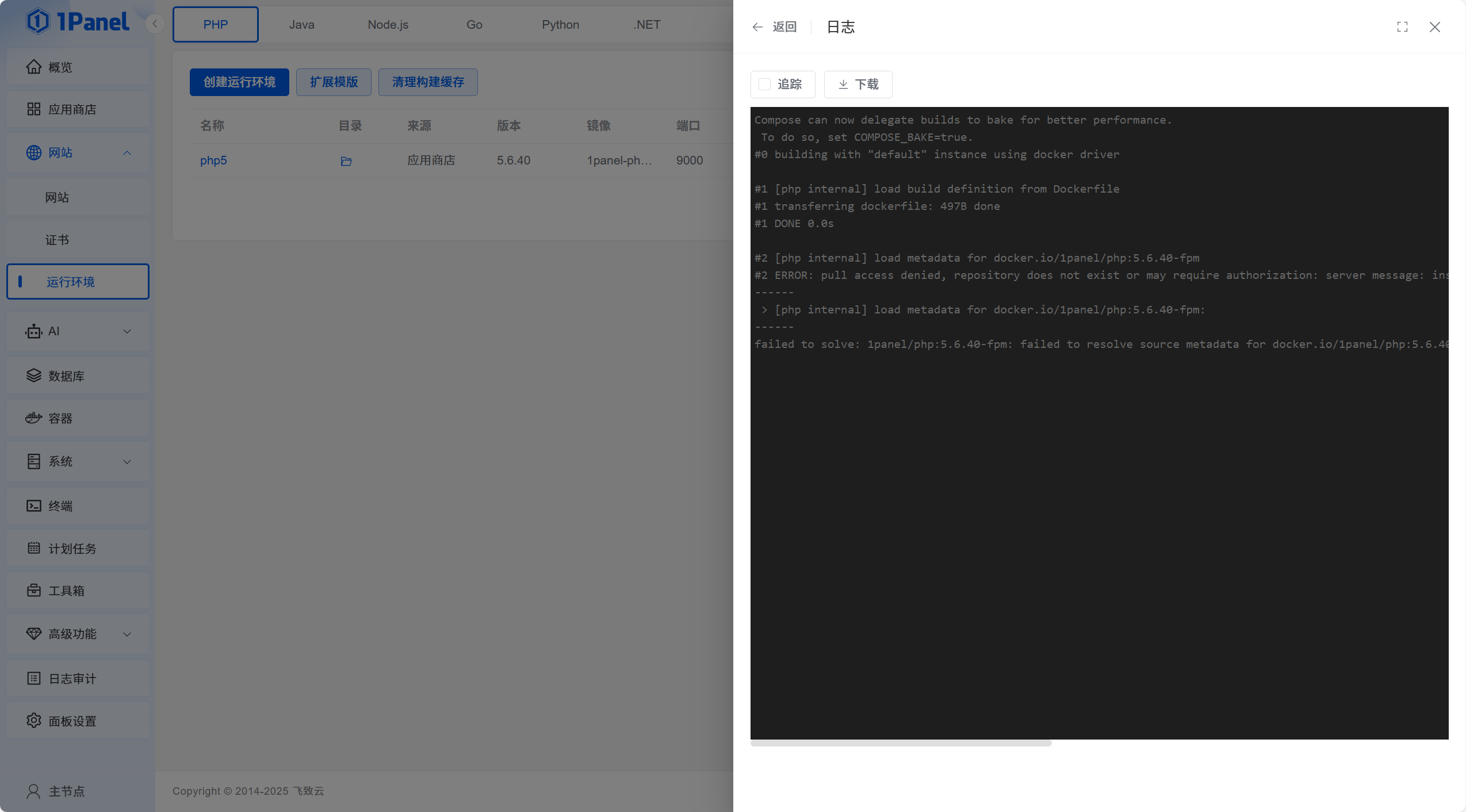The image size is (1466, 812).
Task: Click the 名称 column header
Action: (x=212, y=125)
